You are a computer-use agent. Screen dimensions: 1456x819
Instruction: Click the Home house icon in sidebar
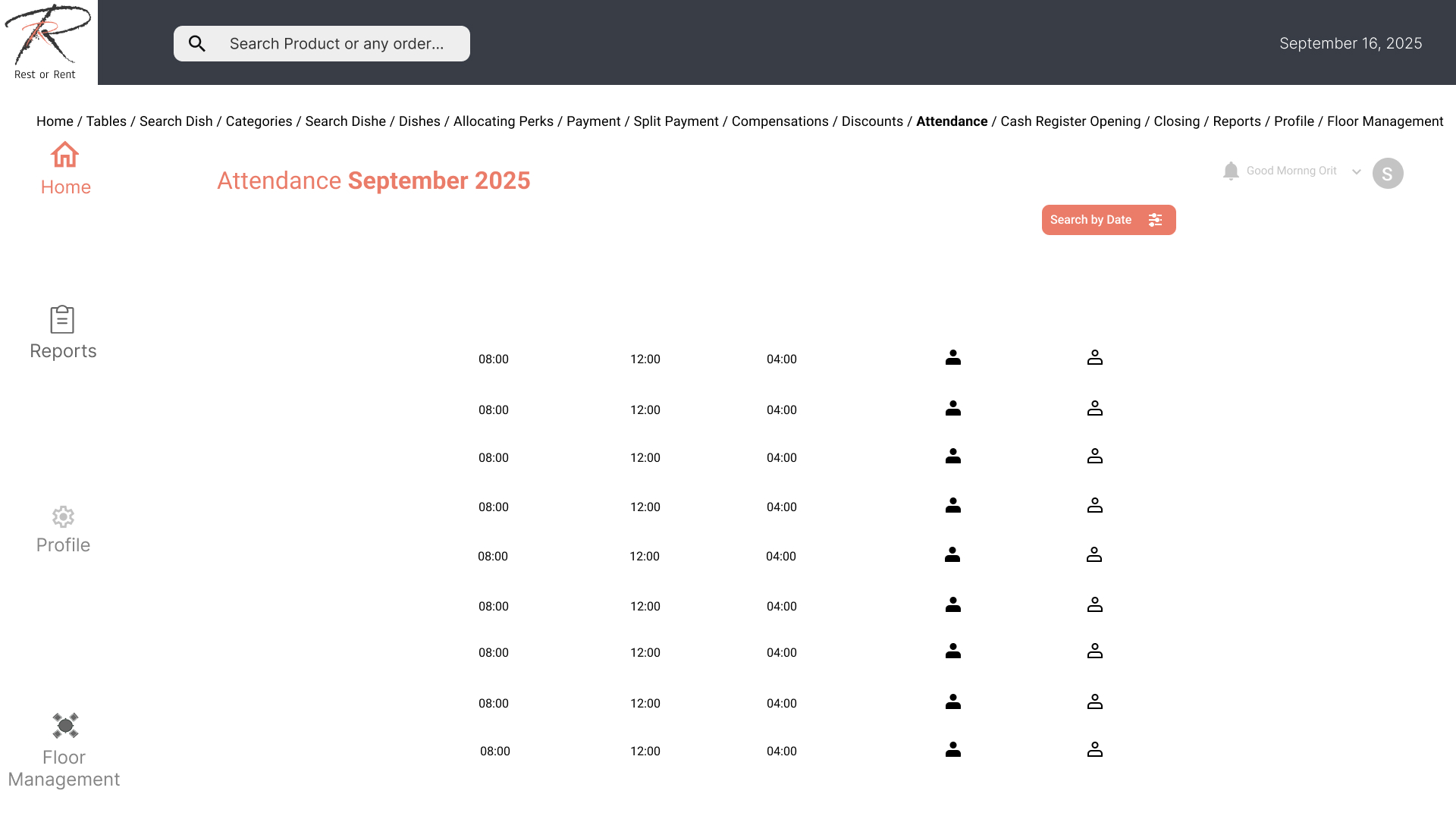tap(64, 155)
